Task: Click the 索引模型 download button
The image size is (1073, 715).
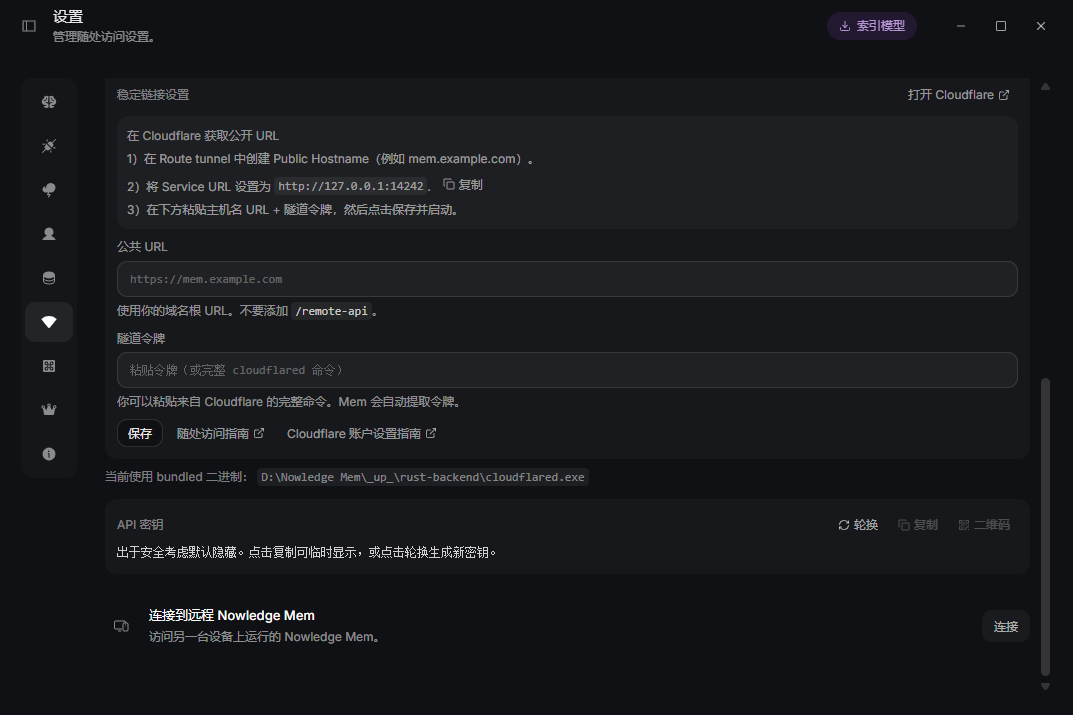Action: click(871, 26)
